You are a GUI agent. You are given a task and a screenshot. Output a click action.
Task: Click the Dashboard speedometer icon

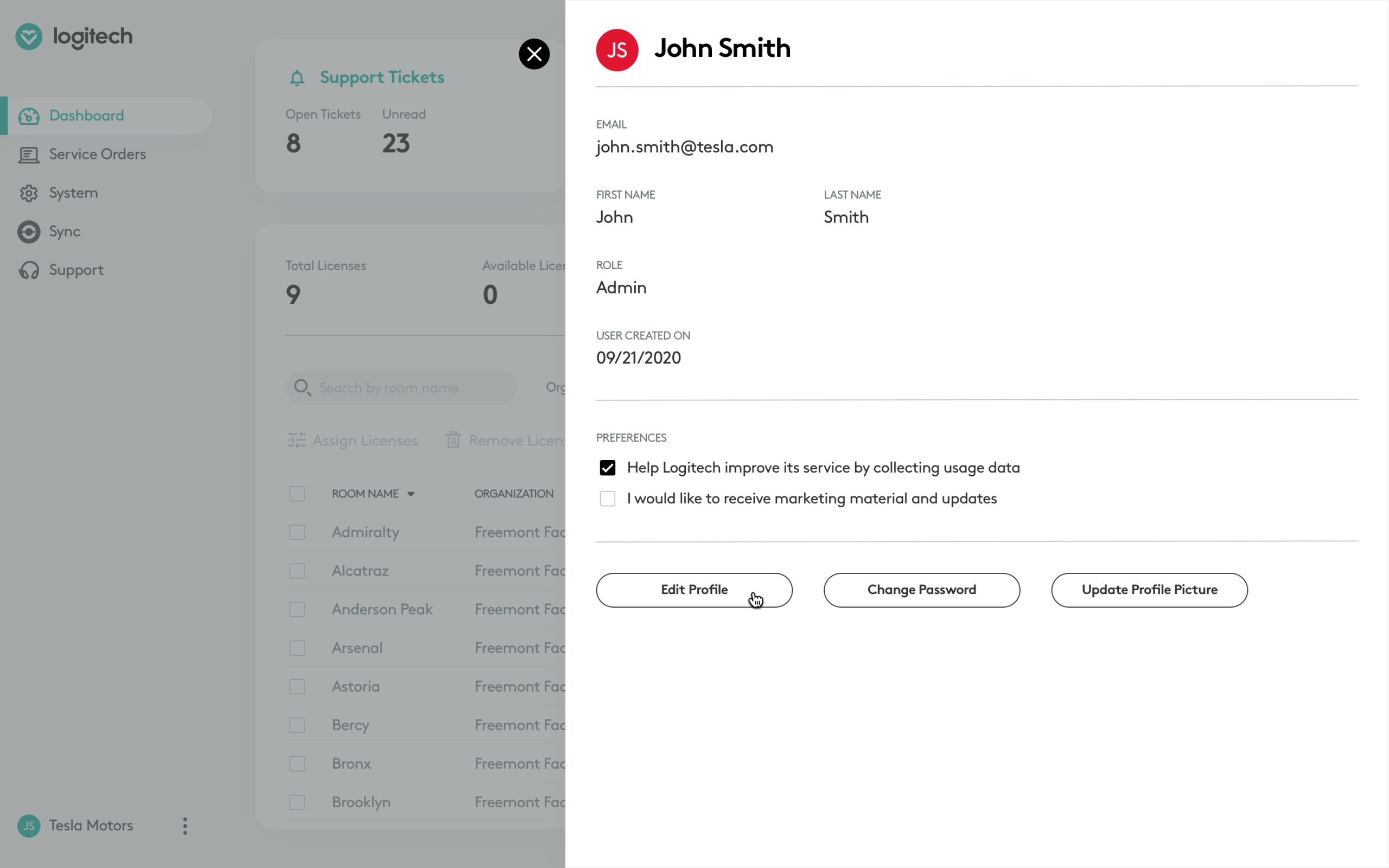point(29,116)
